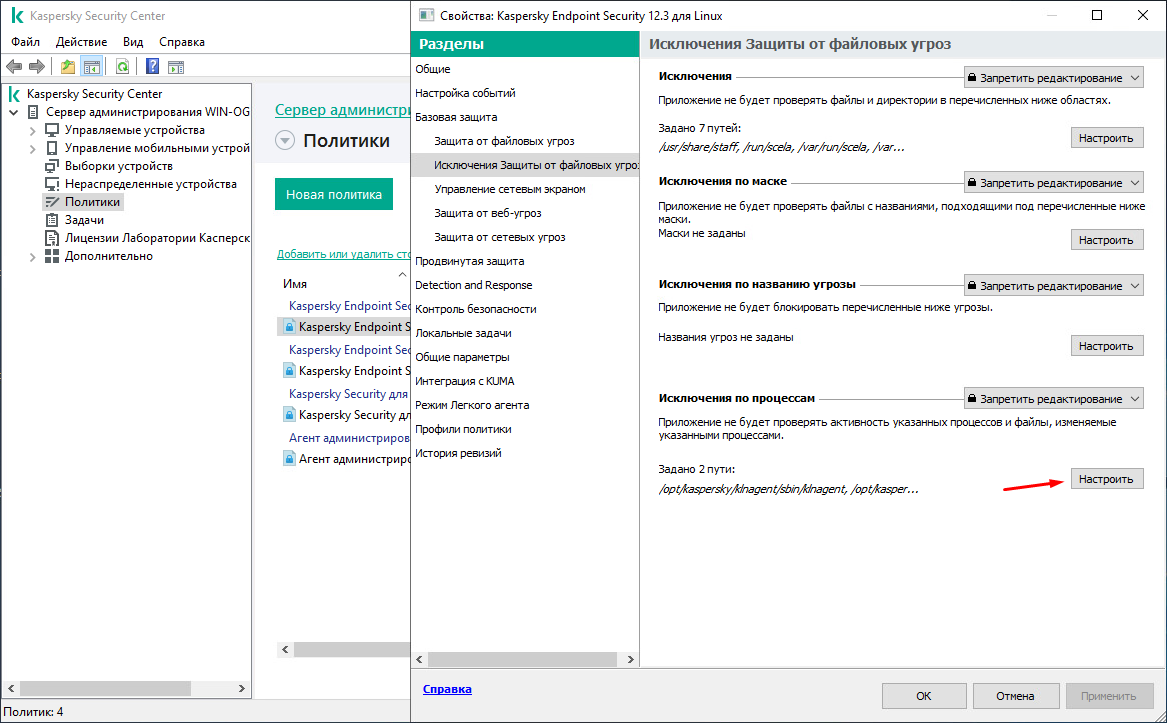Viewport: 1167px width, 723px height.
Task: Click the show/hide action pane toolbar icon
Action: tap(176, 67)
